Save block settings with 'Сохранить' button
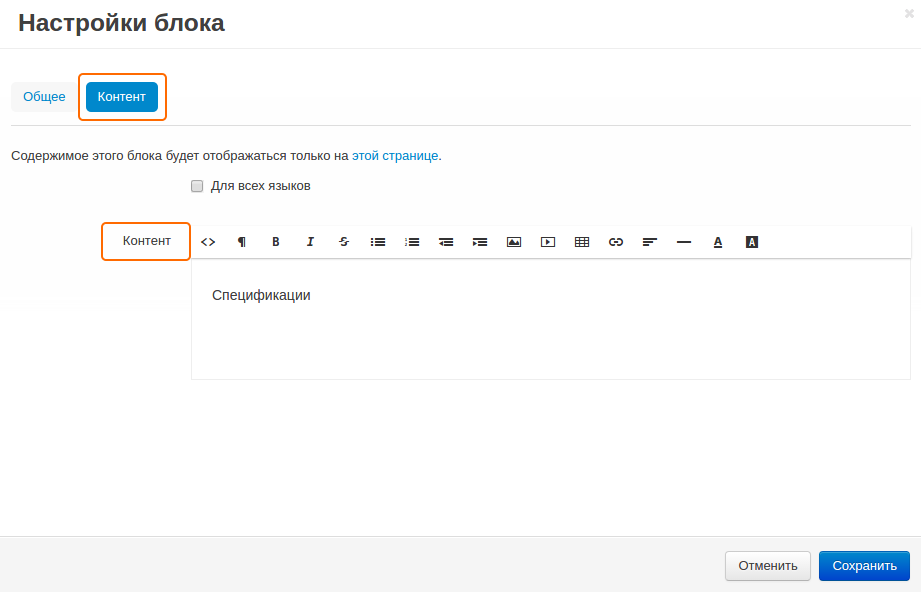The height and width of the screenshot is (592, 921). [x=863, y=565]
